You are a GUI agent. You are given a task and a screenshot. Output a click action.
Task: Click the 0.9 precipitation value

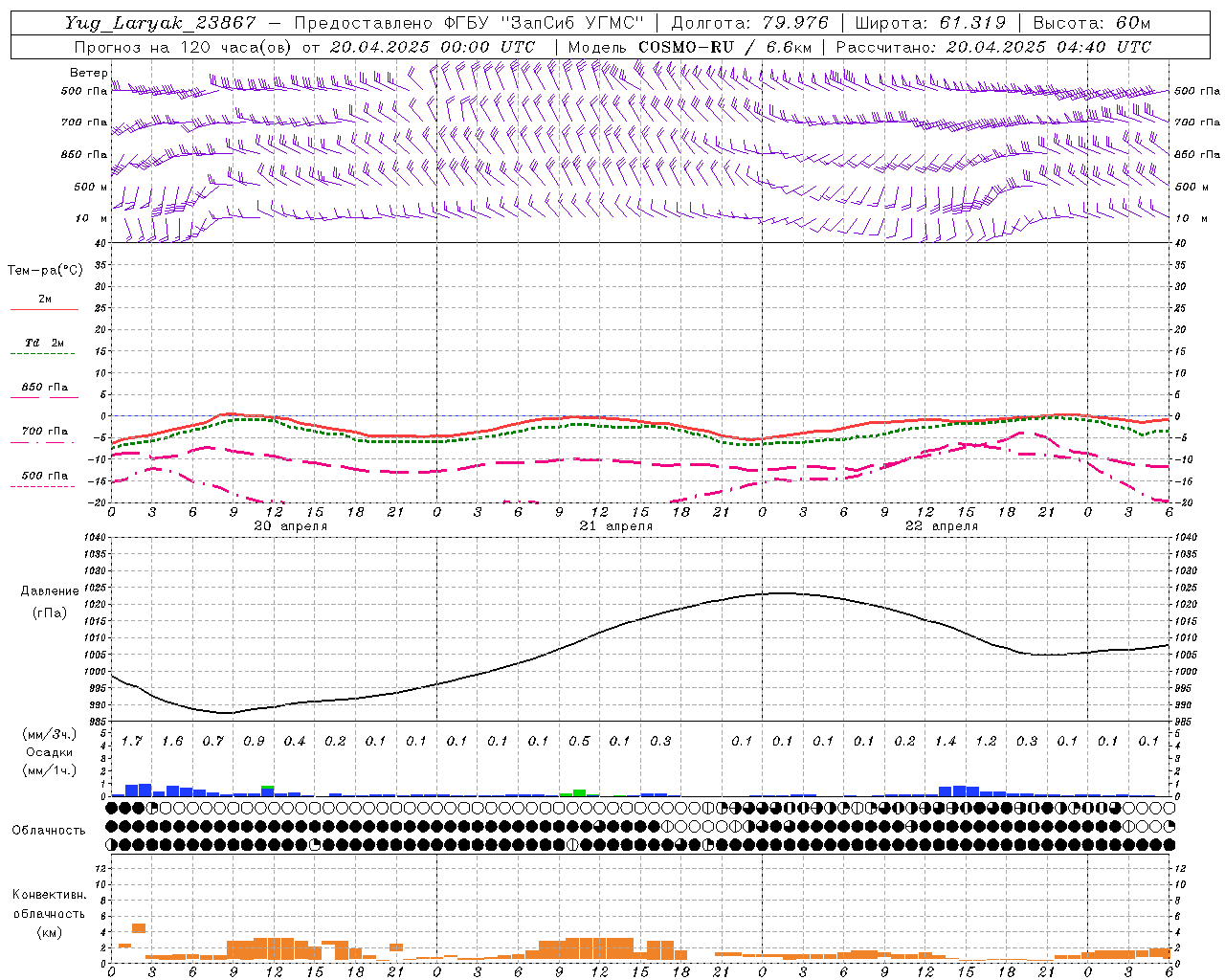tap(254, 742)
